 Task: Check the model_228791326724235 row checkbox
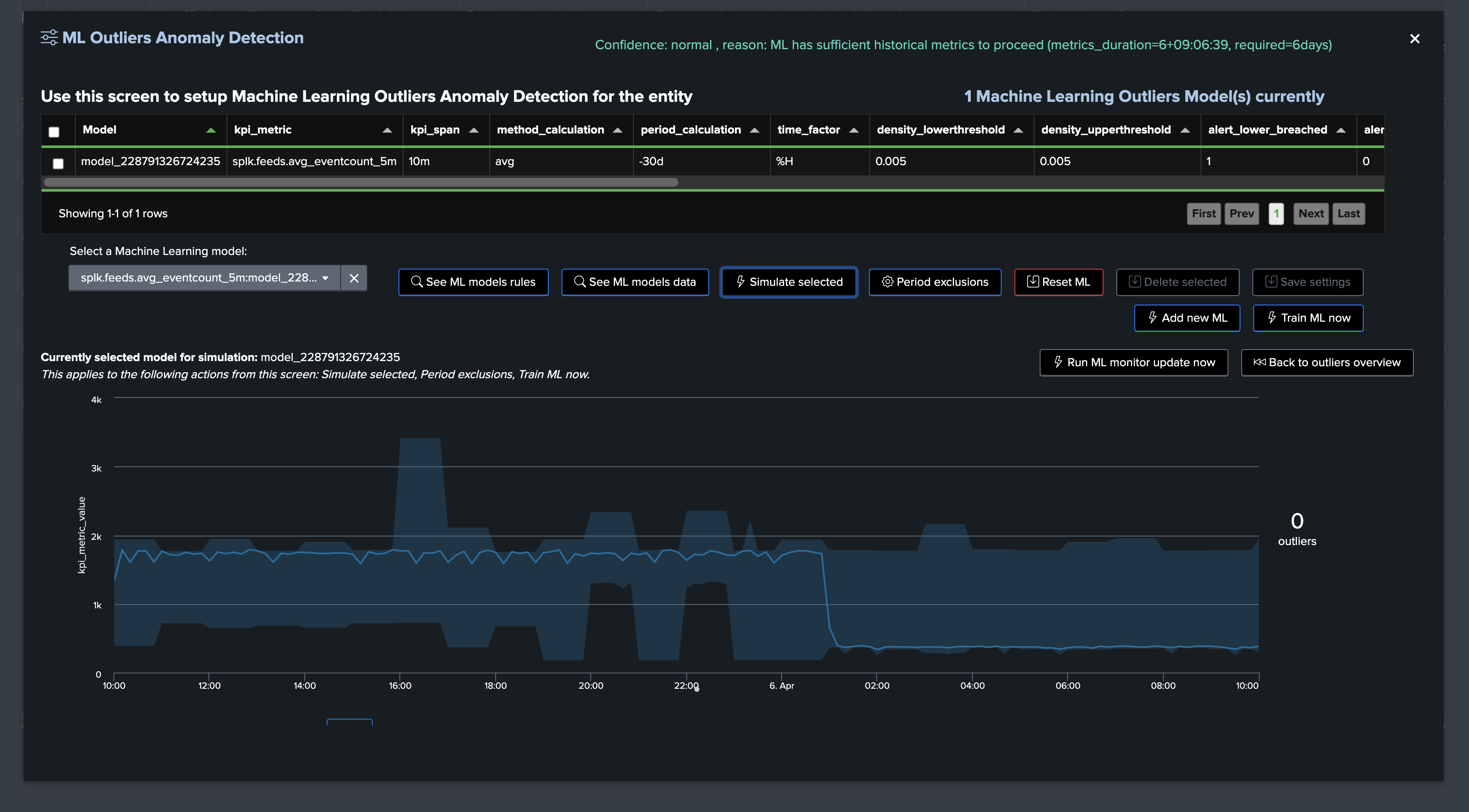point(58,164)
